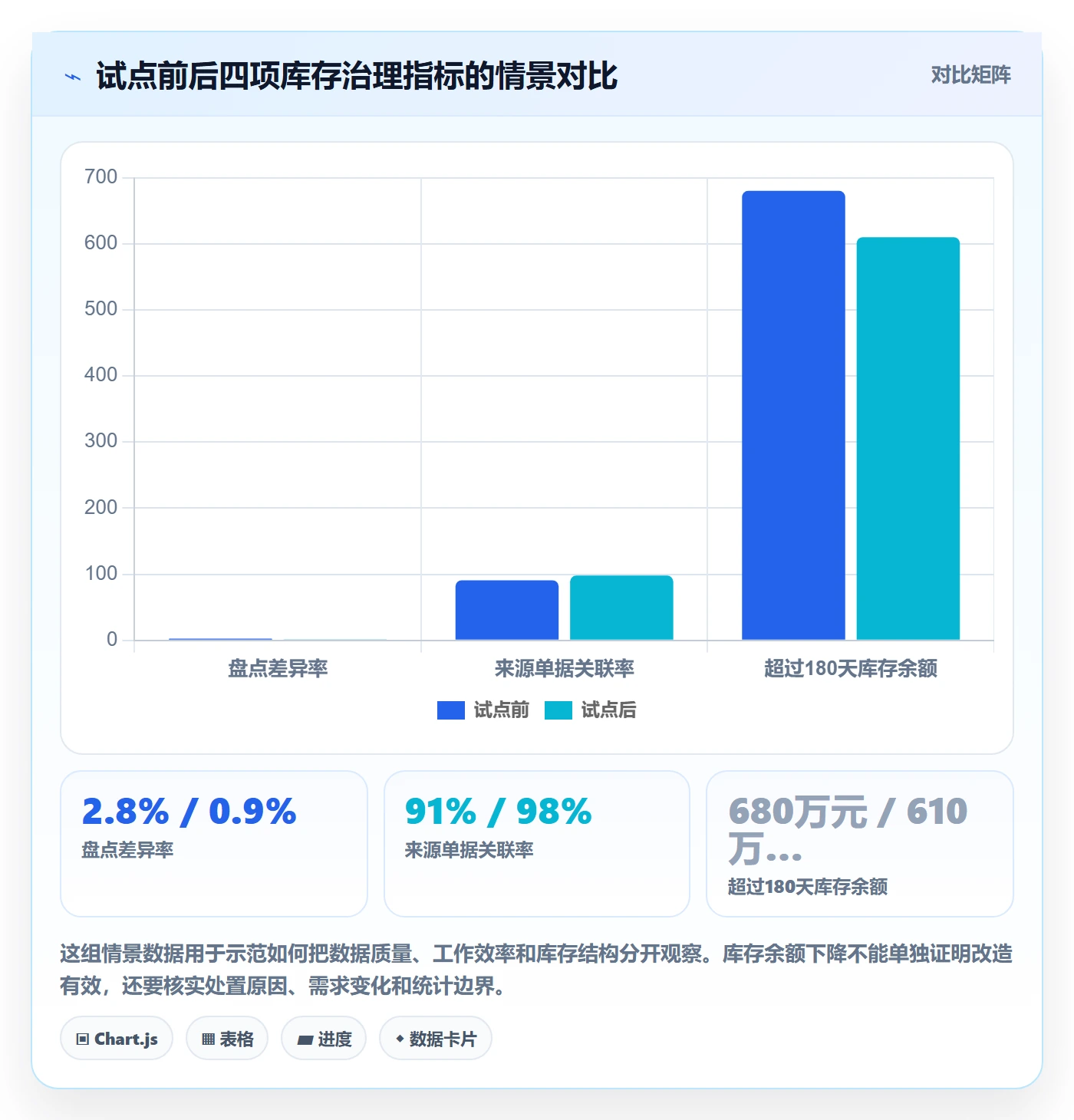Click the 数据卡片 tag chip
The height and width of the screenshot is (1120, 1074).
pyautogui.click(x=436, y=1039)
